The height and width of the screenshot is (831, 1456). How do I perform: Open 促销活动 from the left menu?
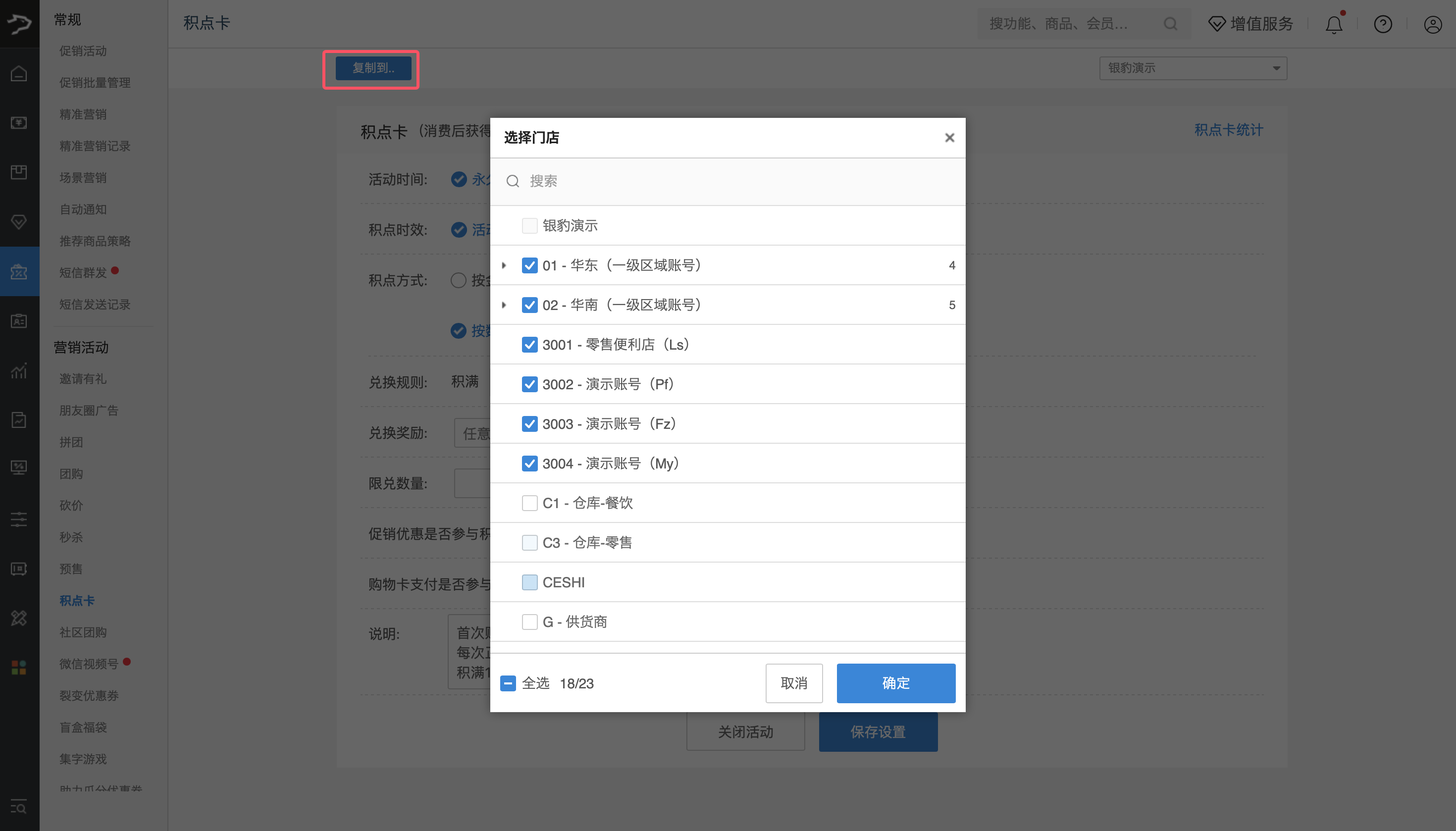83,51
